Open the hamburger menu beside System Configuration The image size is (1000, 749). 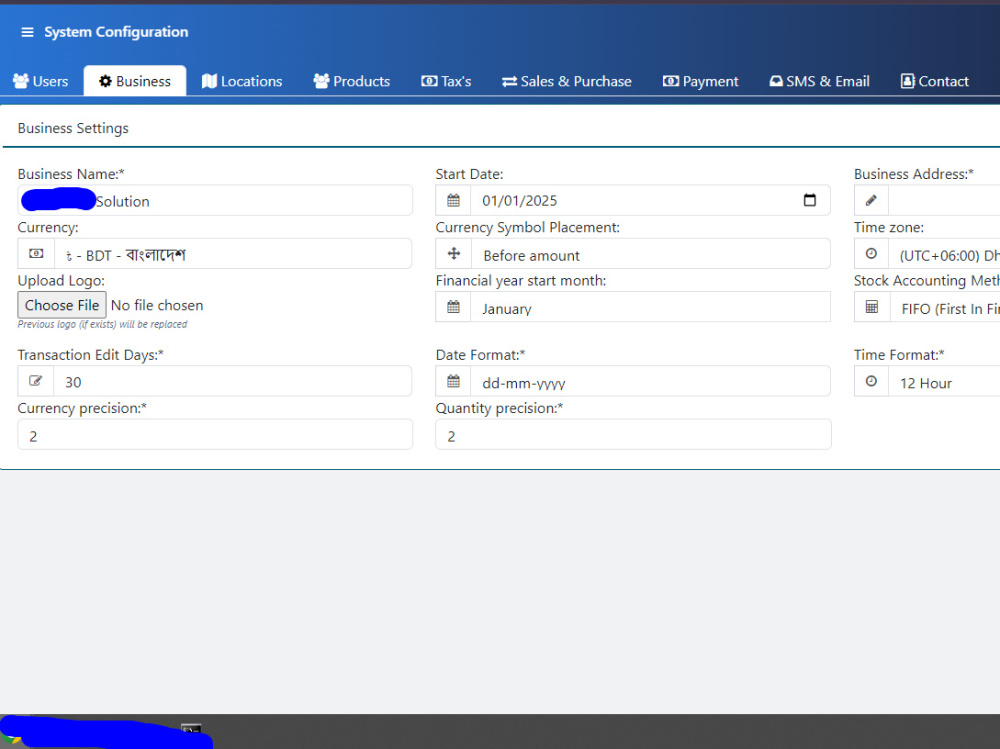27,32
